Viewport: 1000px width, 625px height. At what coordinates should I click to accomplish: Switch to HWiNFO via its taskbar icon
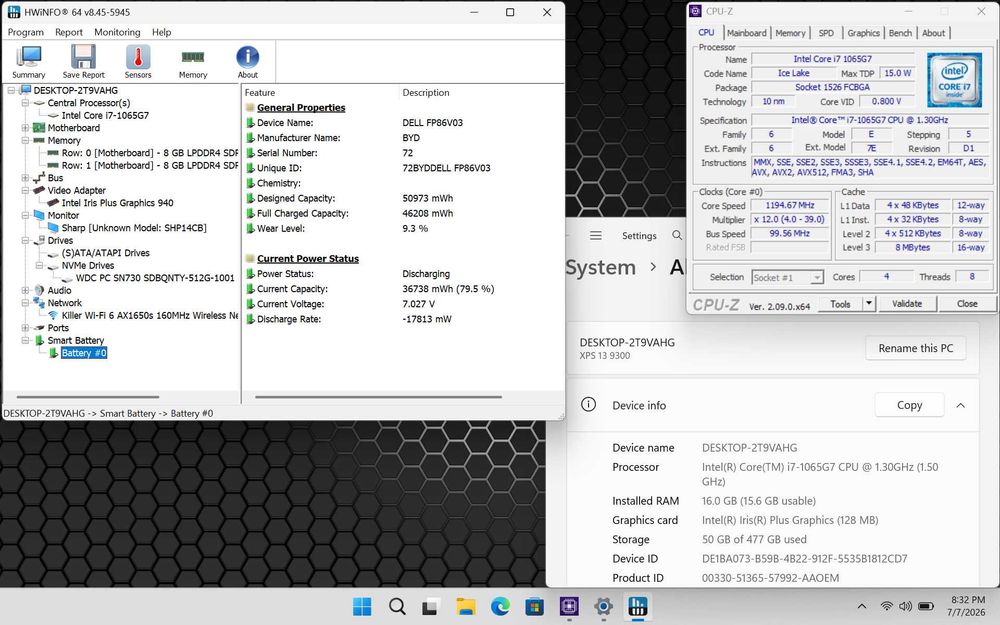click(638, 607)
